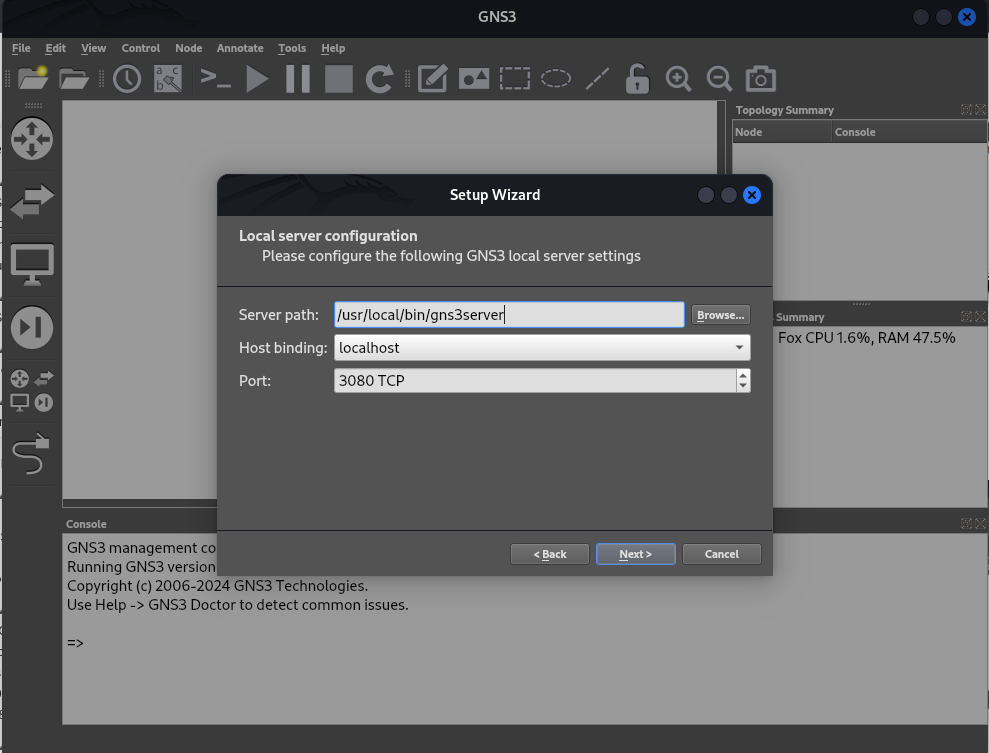
Task: Browse all devices icon in the sidebar
Action: pyautogui.click(x=32, y=390)
